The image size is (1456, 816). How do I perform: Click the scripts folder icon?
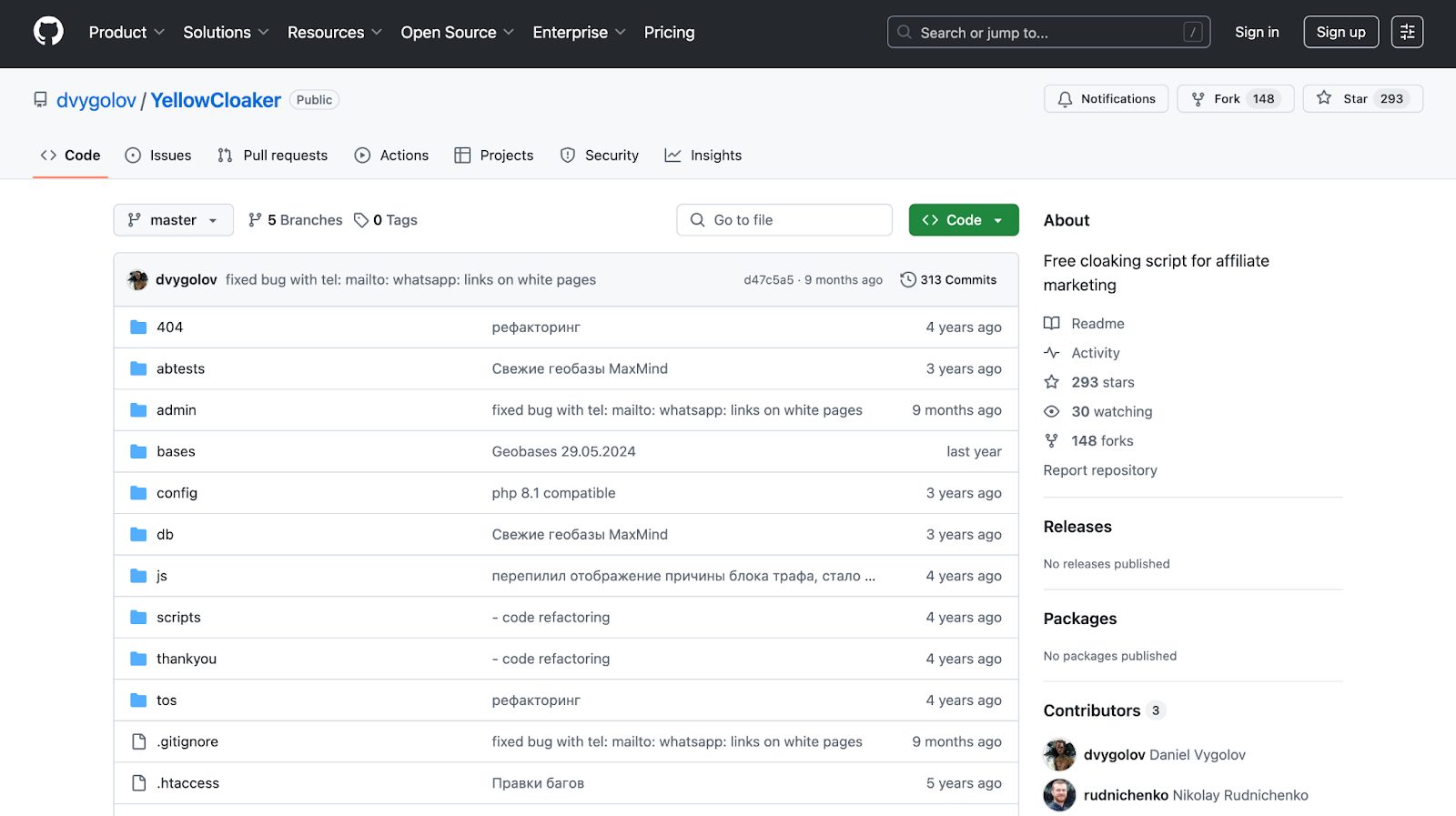(x=138, y=617)
